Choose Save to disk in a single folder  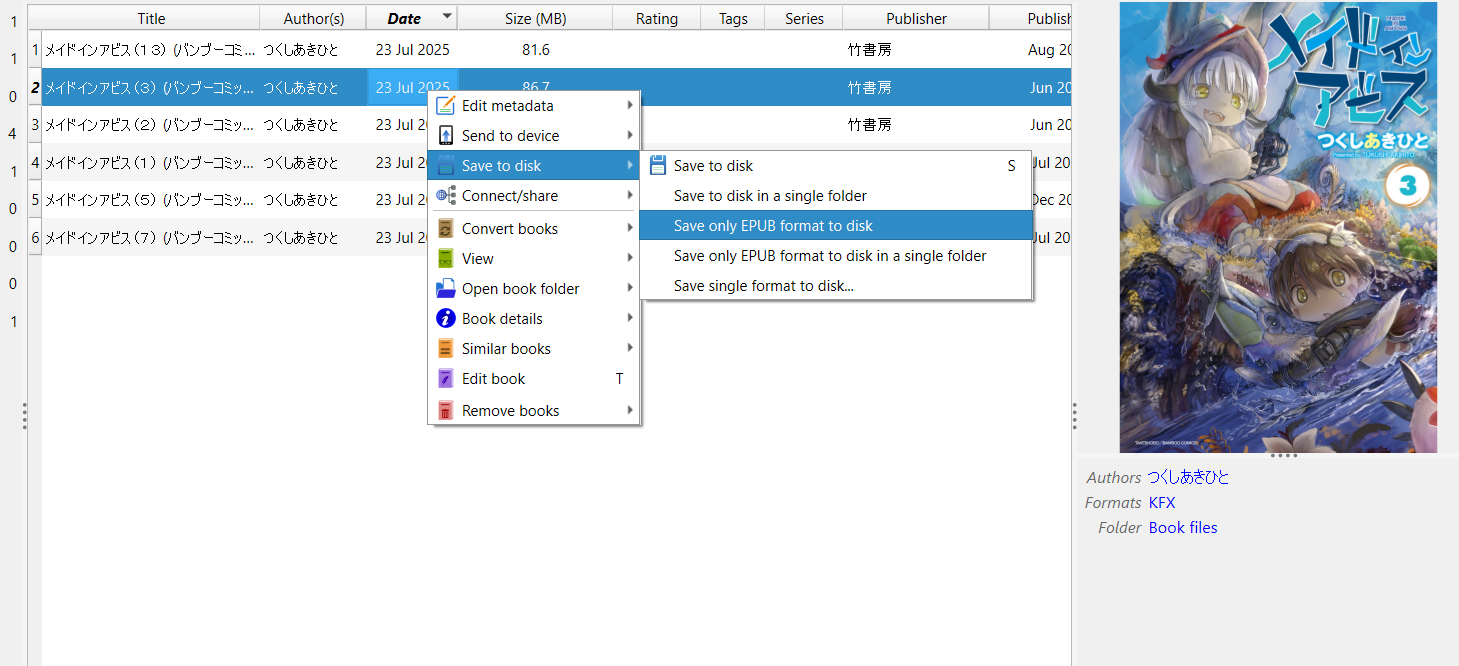click(836, 195)
